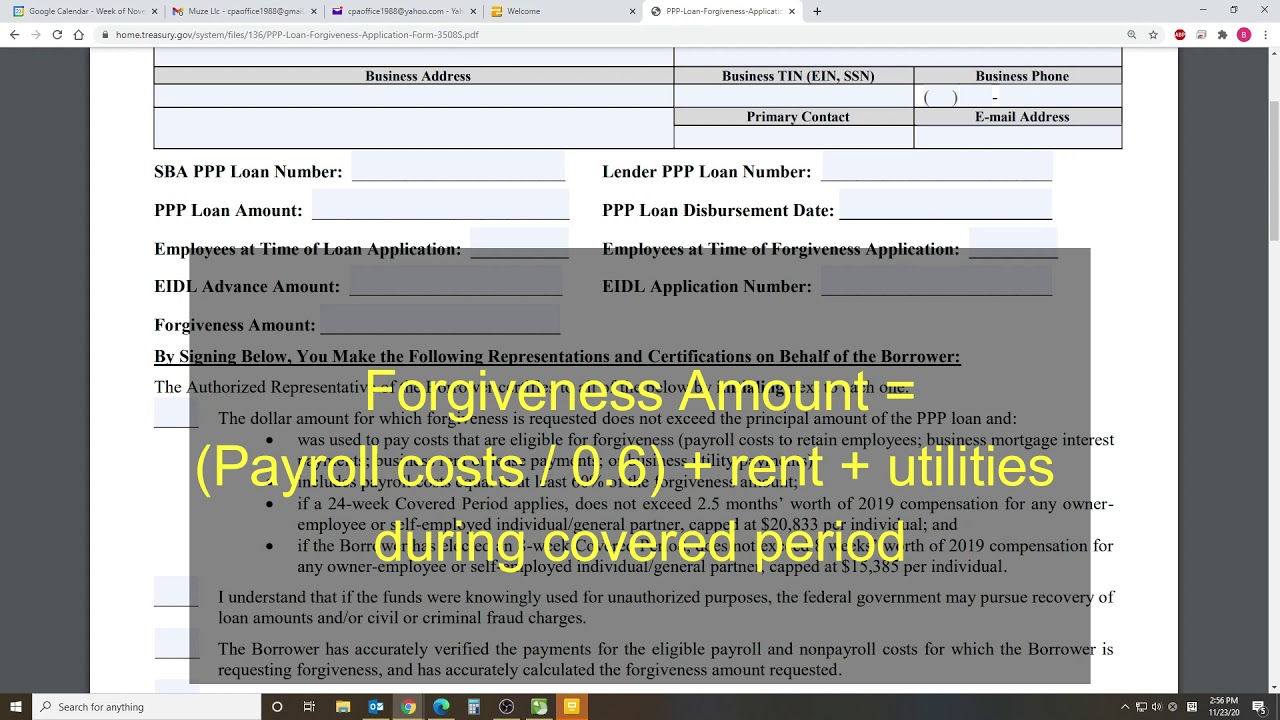
Task: Click the EIDL Application Number field
Action: pyautogui.click(x=936, y=281)
